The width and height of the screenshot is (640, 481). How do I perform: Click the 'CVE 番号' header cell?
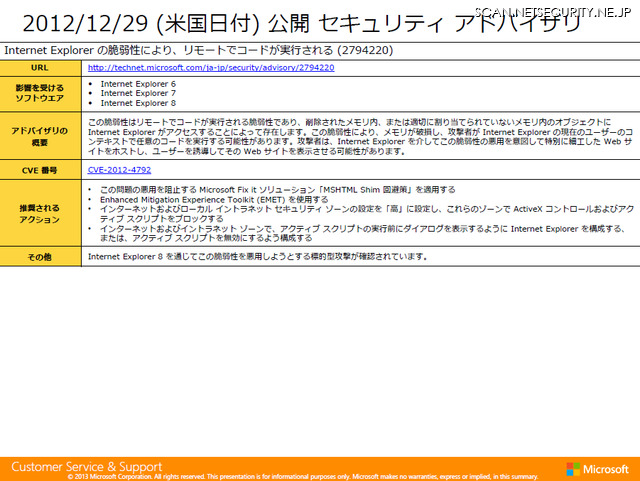40,170
